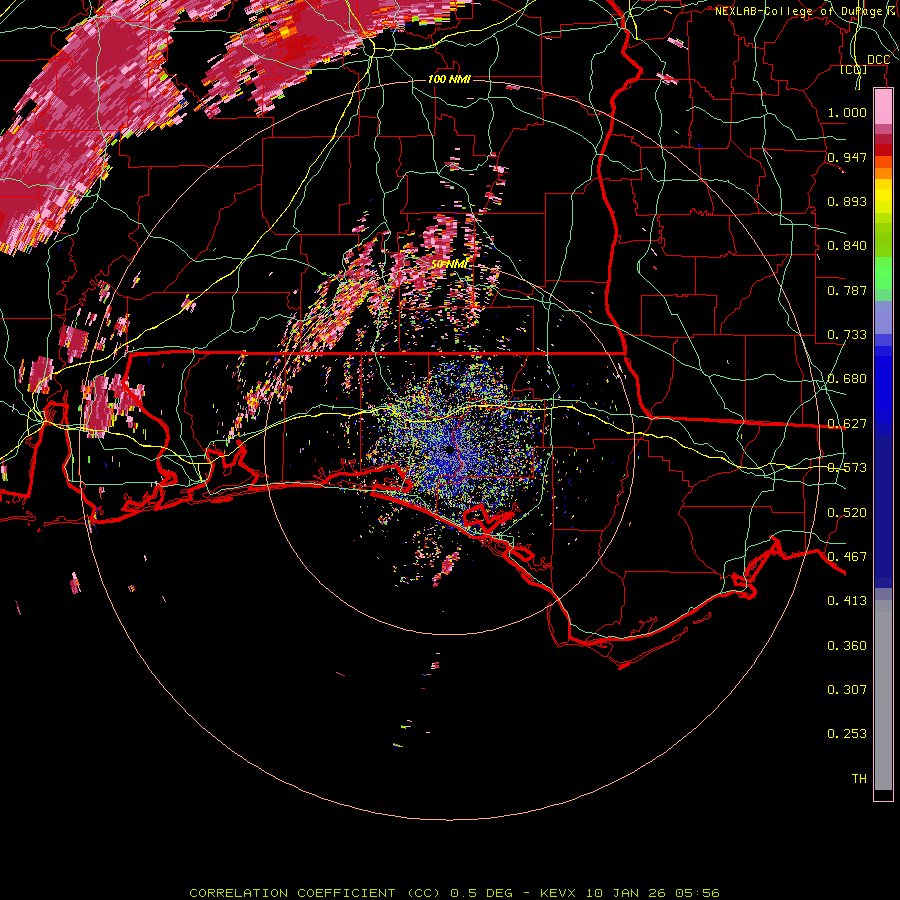Click the 0.360 scale label
The height and width of the screenshot is (900, 900).
coord(847,646)
